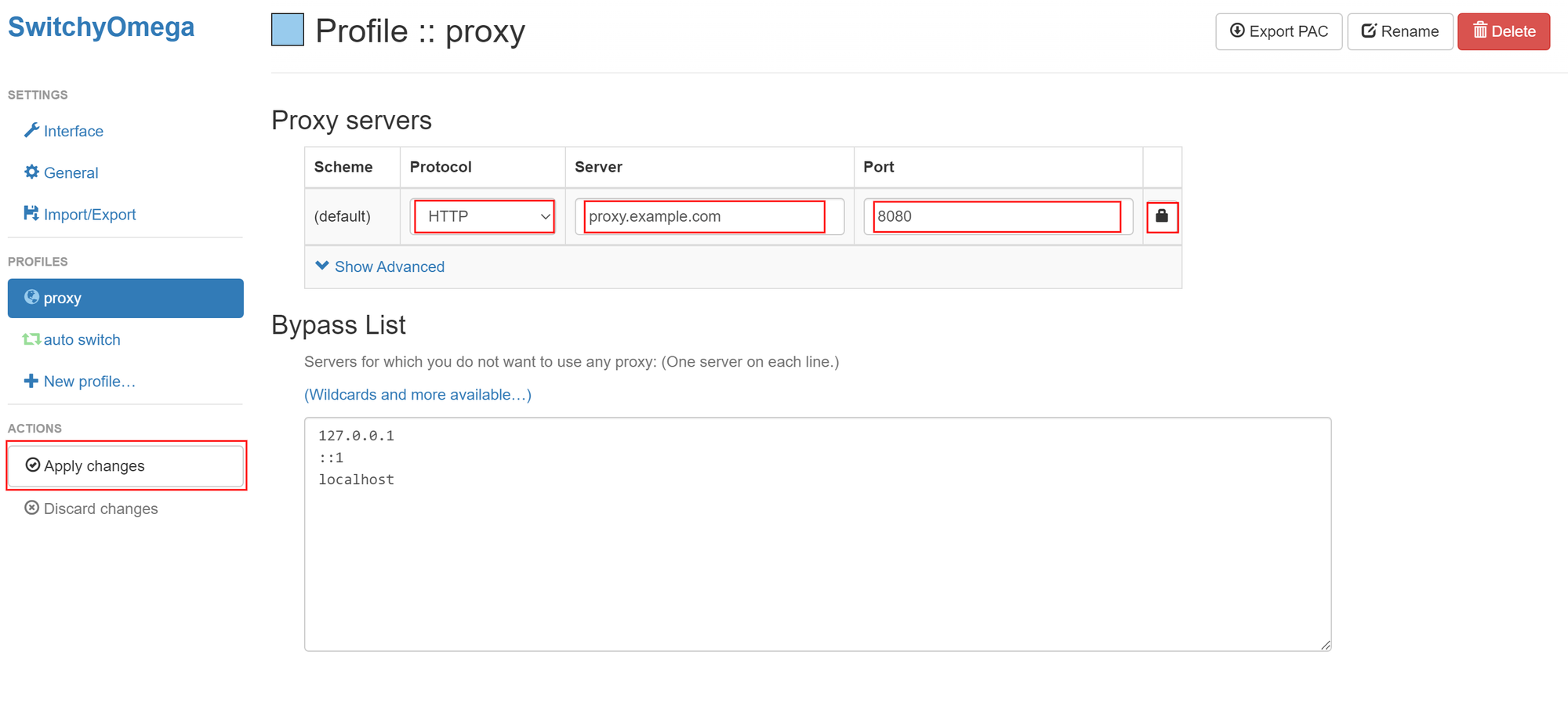Click inside the Bypass List textarea
The width and height of the screenshot is (1568, 713).
[818, 534]
